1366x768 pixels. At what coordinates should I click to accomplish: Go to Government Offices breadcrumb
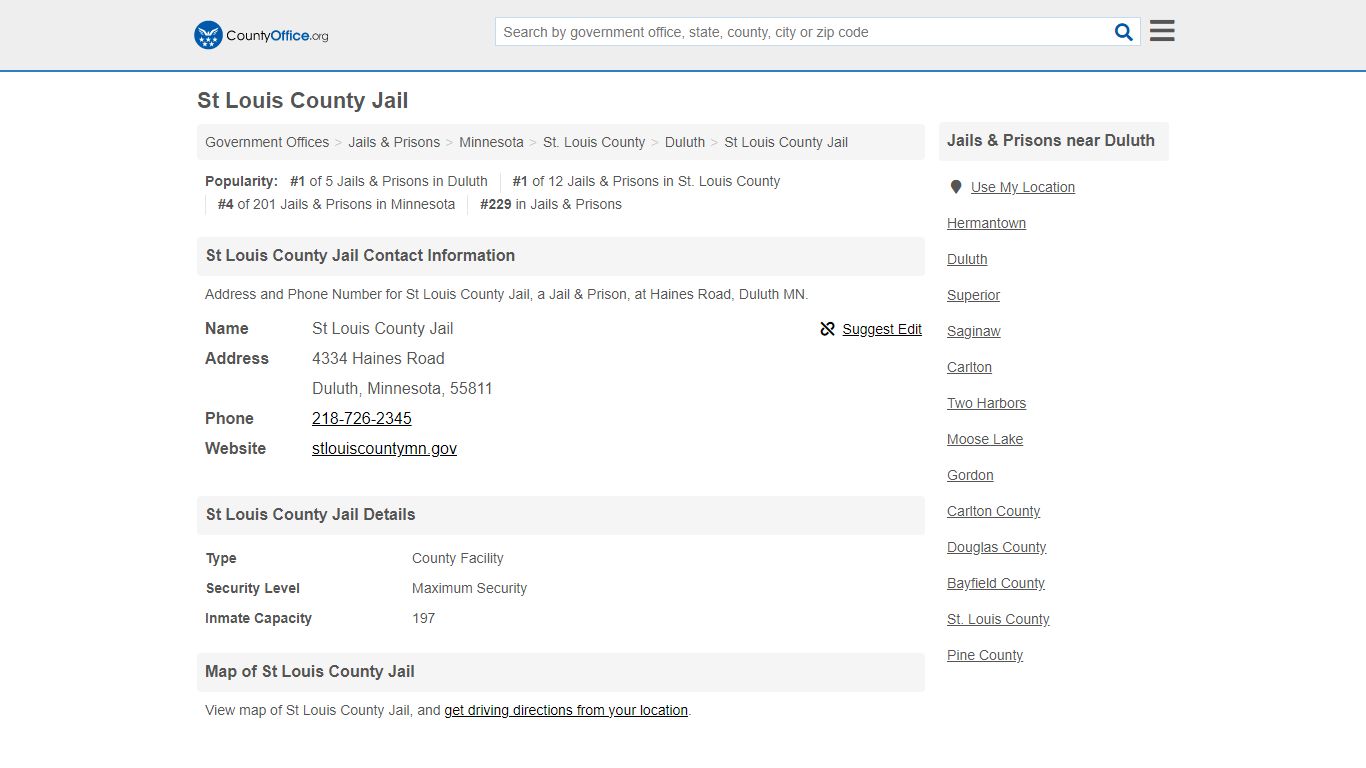point(267,142)
